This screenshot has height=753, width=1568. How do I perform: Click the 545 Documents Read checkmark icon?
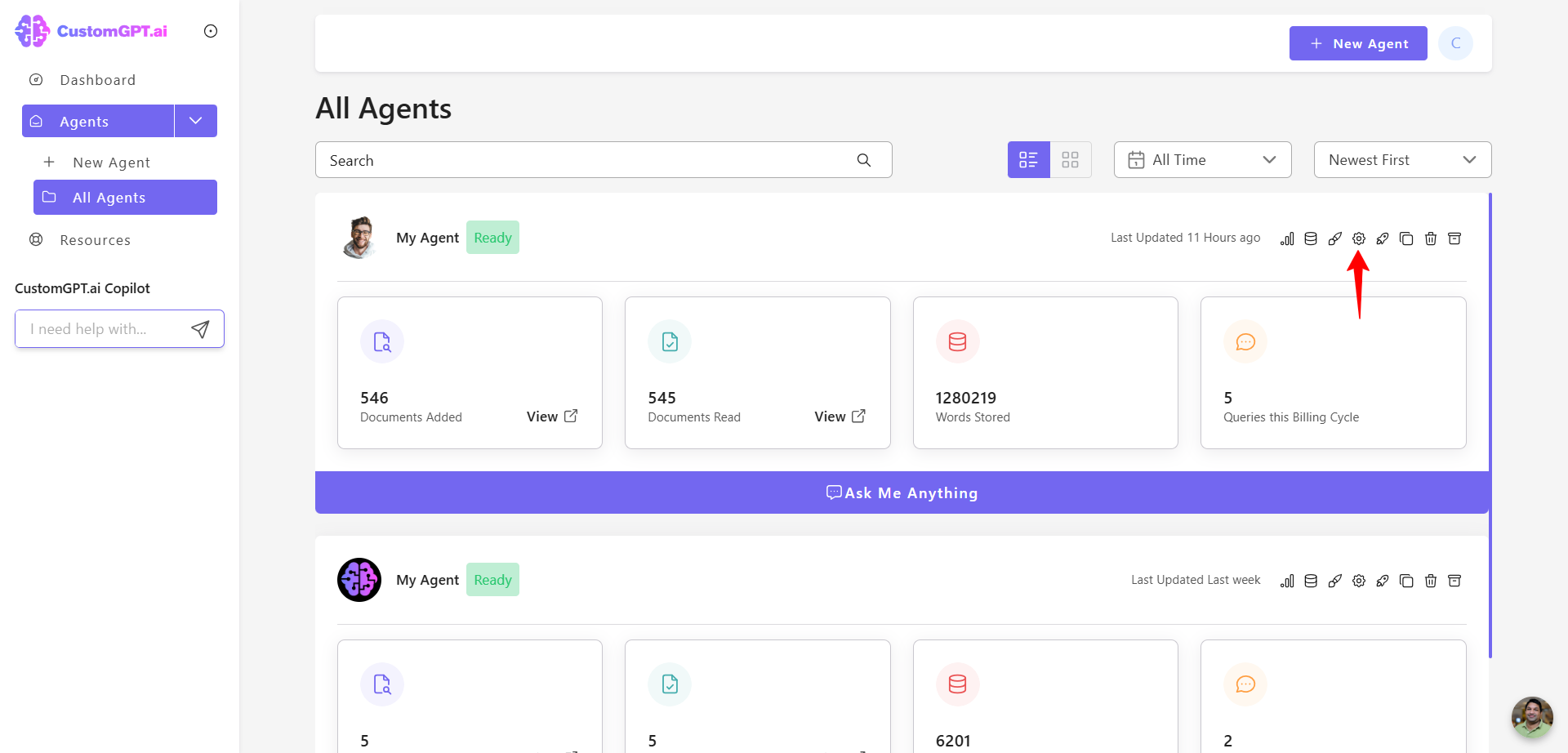(670, 341)
